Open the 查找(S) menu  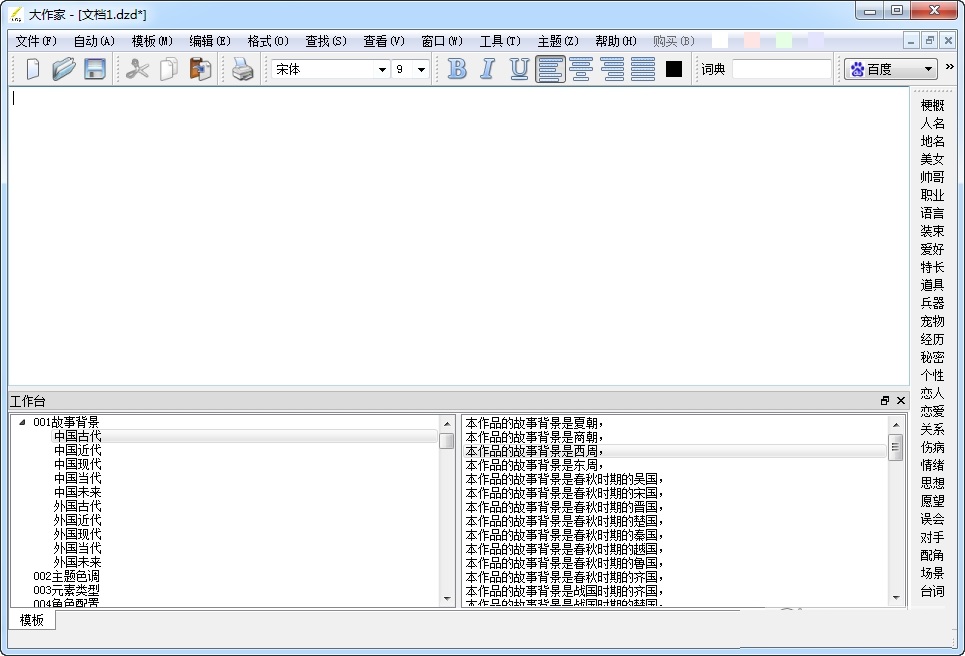coord(326,41)
